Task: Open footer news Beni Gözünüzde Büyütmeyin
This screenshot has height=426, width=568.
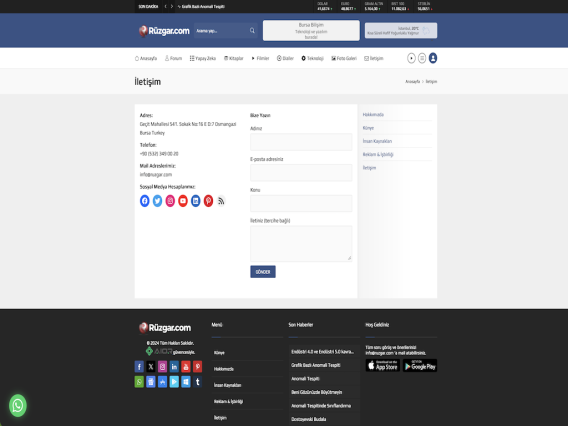Action: (317, 392)
